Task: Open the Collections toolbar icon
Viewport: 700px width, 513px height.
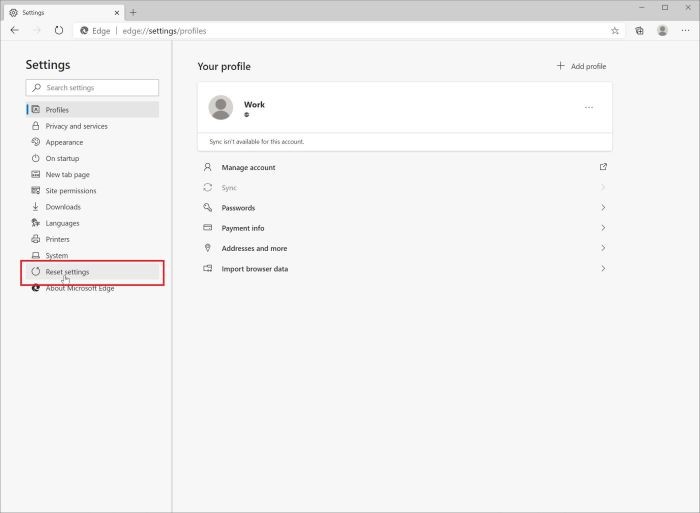Action: click(x=639, y=30)
